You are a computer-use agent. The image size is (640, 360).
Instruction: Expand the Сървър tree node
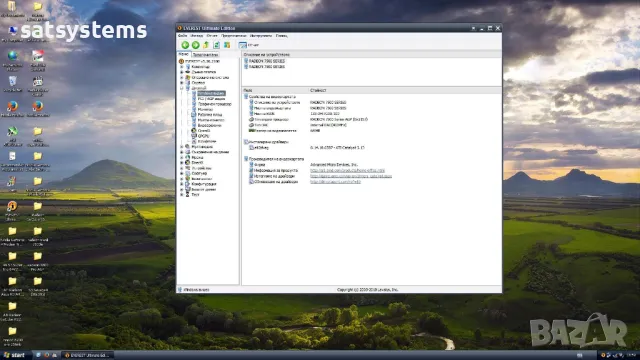(x=182, y=82)
